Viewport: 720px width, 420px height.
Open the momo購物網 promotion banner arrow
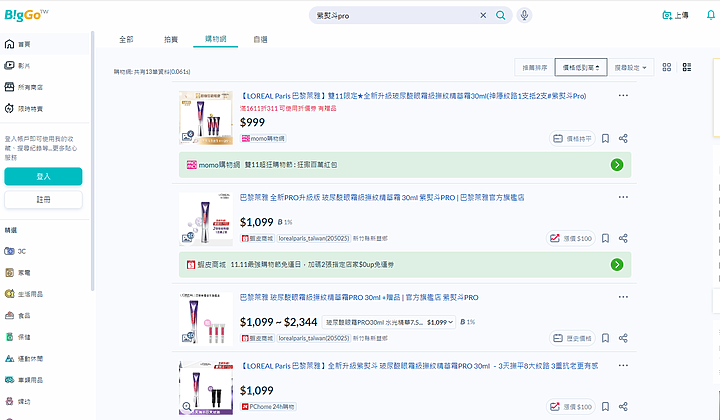click(x=617, y=165)
